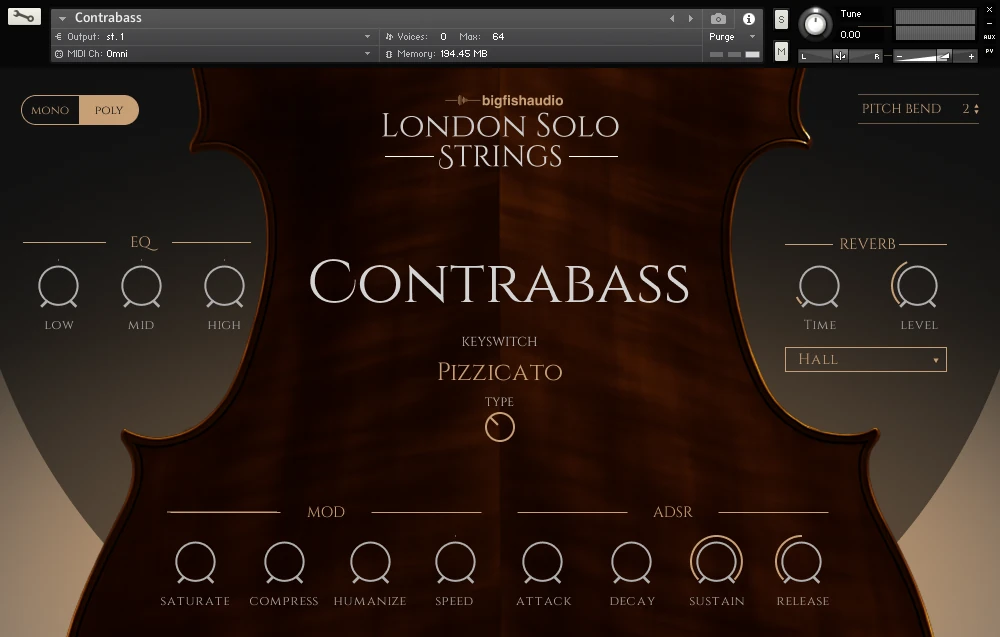Enable MONO voice mode
Image resolution: width=1000 pixels, height=637 pixels.
[x=49, y=110]
